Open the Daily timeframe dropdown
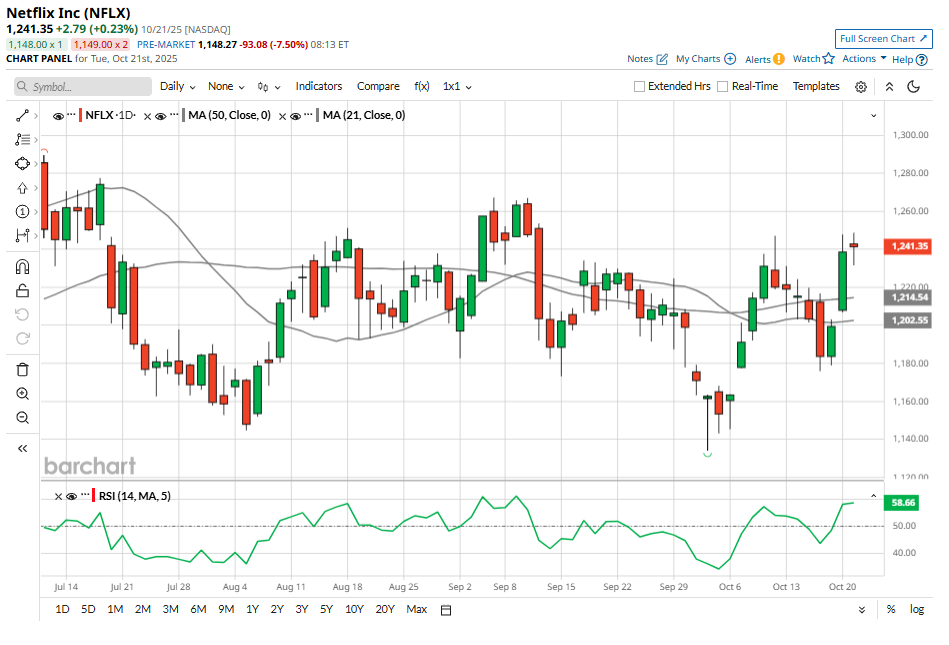Viewport: 949px width, 645px height. click(x=177, y=87)
